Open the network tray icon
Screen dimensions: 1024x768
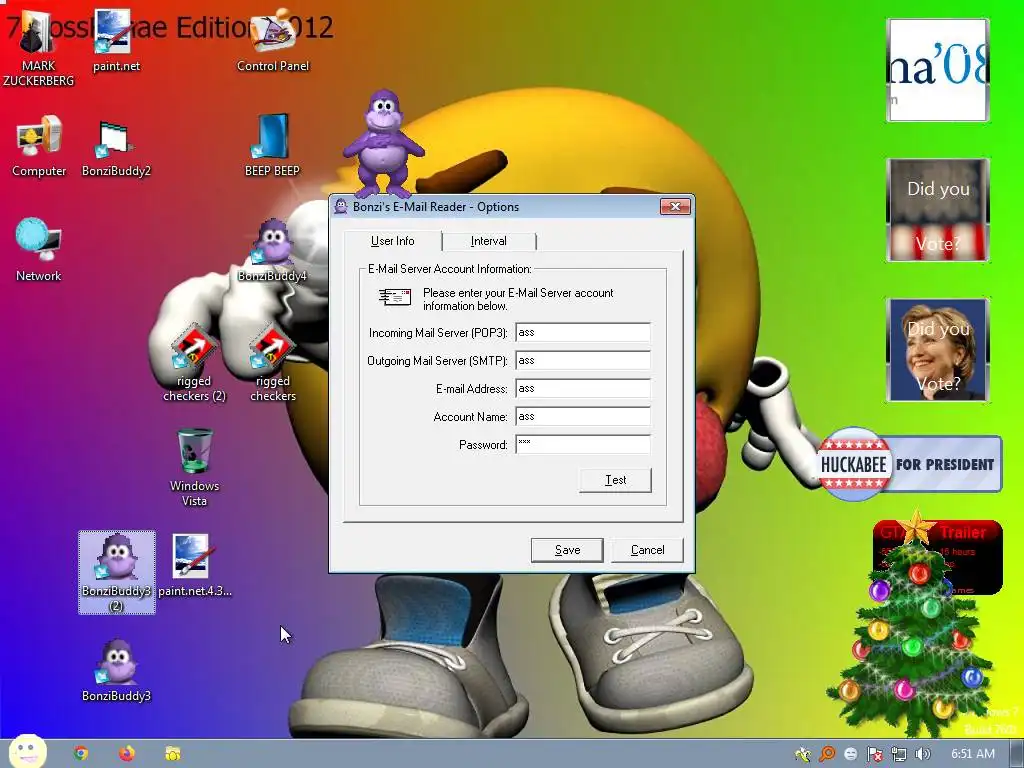pos(899,754)
